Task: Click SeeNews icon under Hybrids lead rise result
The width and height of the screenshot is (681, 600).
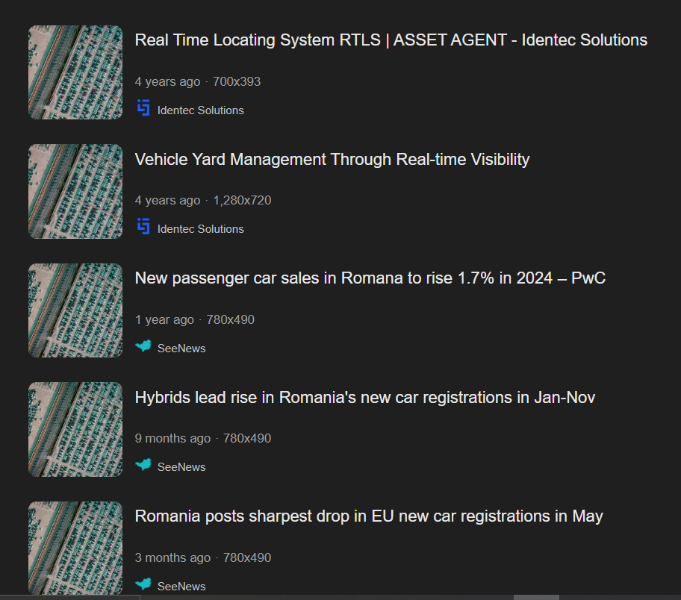Action: coord(143,466)
